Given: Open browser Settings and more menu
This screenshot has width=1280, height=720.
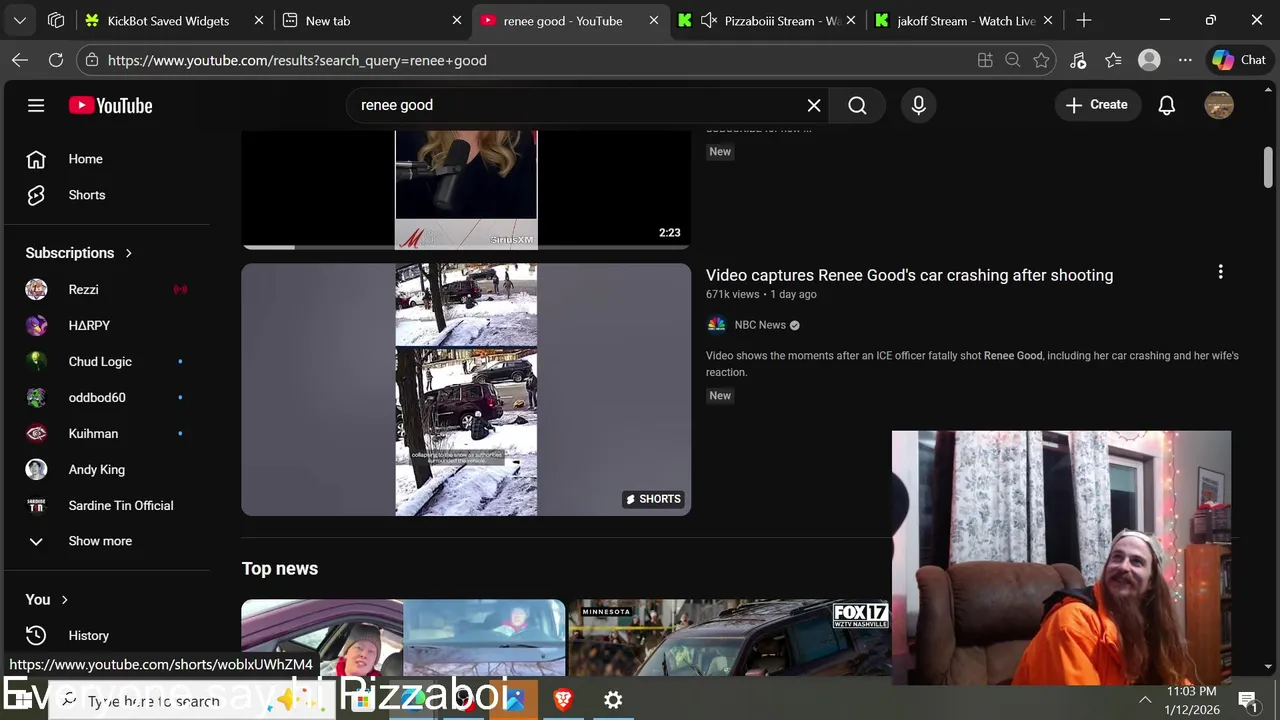Looking at the screenshot, I should coord(1185,60).
